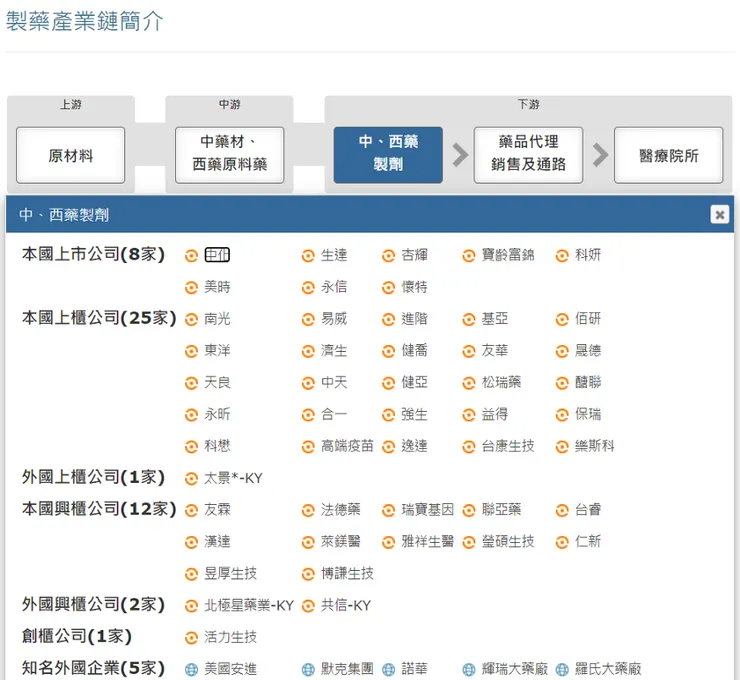
Task: Open the 雅祥生醫 company link
Action: 428,541
